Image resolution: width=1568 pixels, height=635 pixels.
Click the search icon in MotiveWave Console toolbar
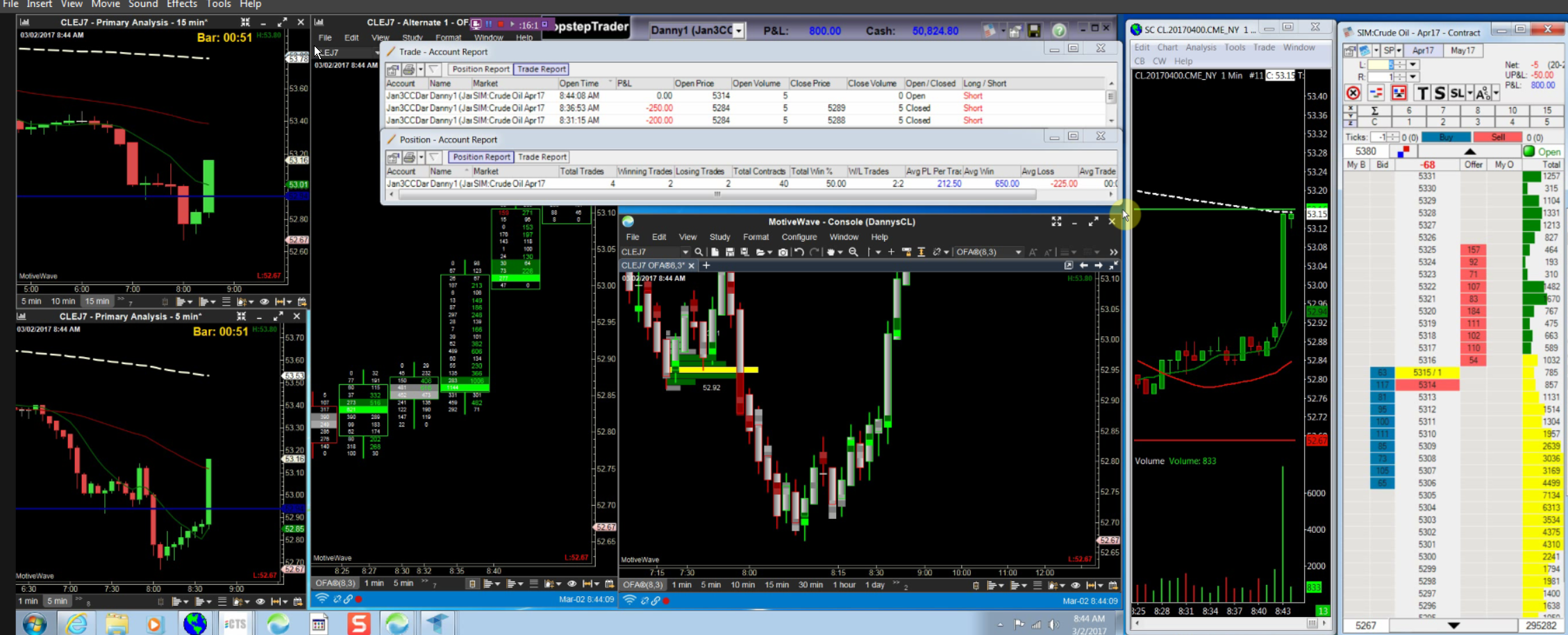tap(699, 252)
